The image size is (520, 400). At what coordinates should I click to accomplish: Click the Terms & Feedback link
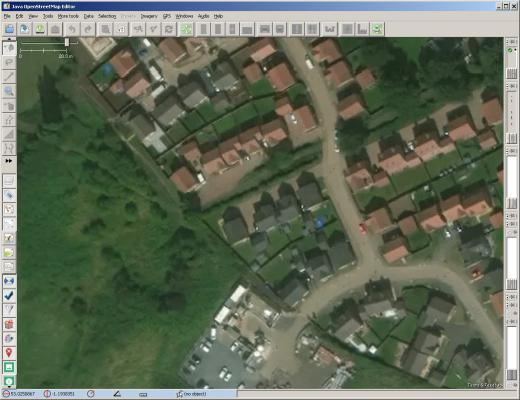(484, 385)
